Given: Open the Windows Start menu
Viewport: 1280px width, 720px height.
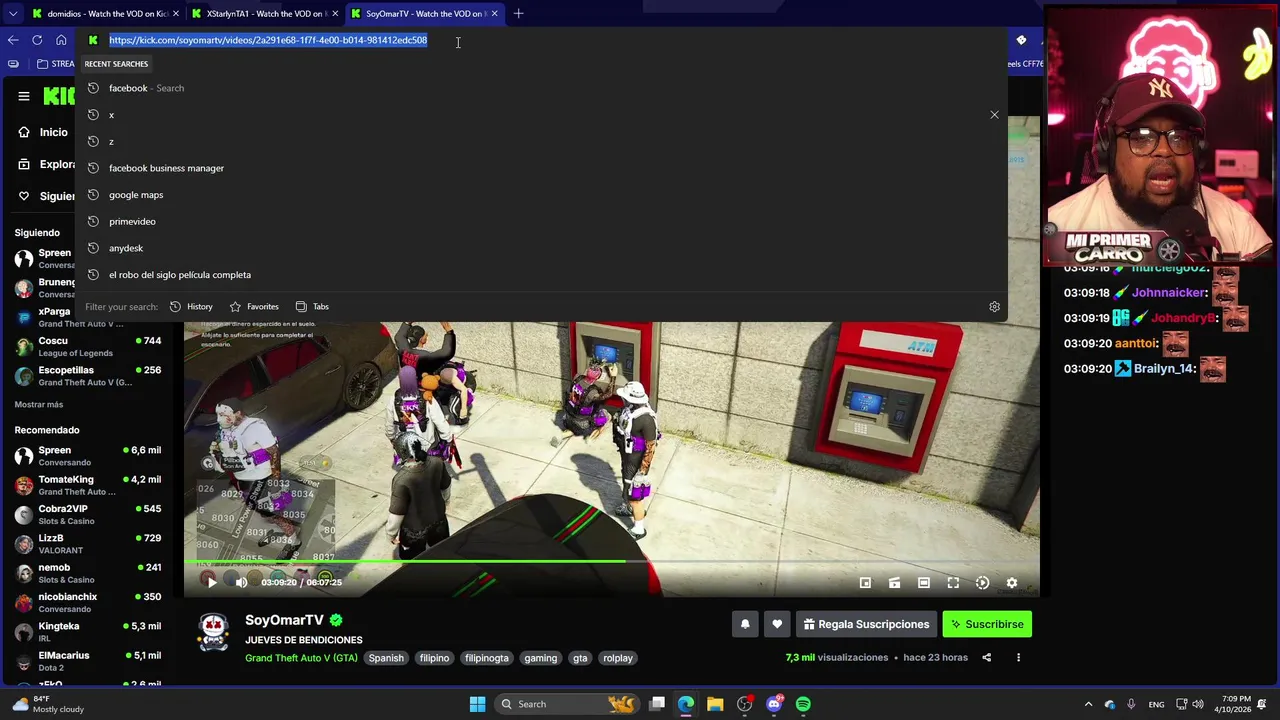Looking at the screenshot, I should click(477, 704).
